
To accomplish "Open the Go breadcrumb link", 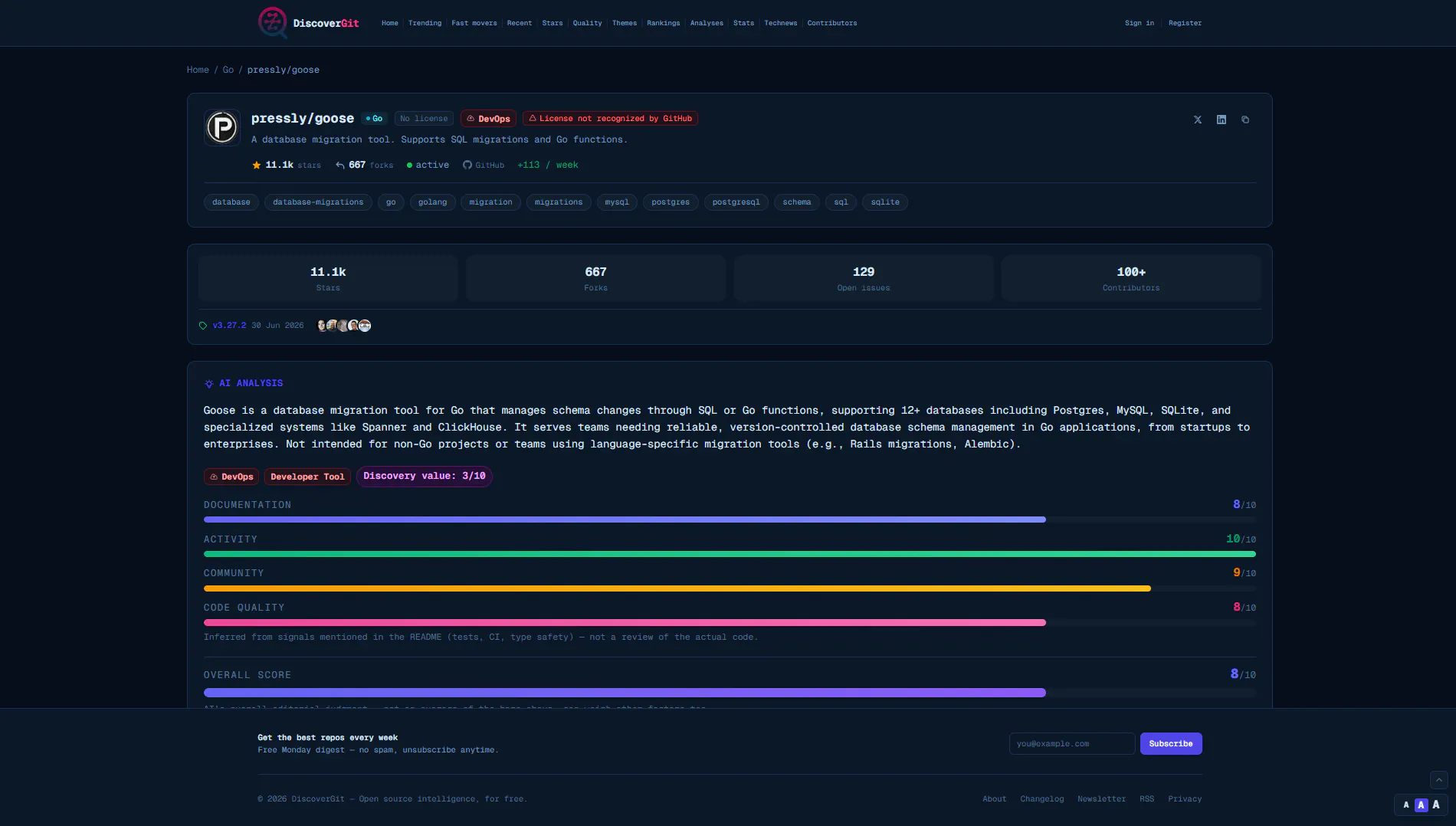I will click(x=228, y=70).
